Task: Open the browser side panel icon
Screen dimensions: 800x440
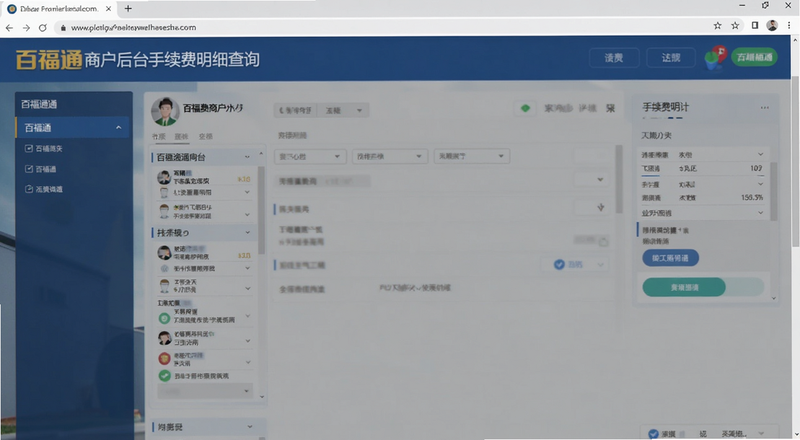Action: point(755,26)
